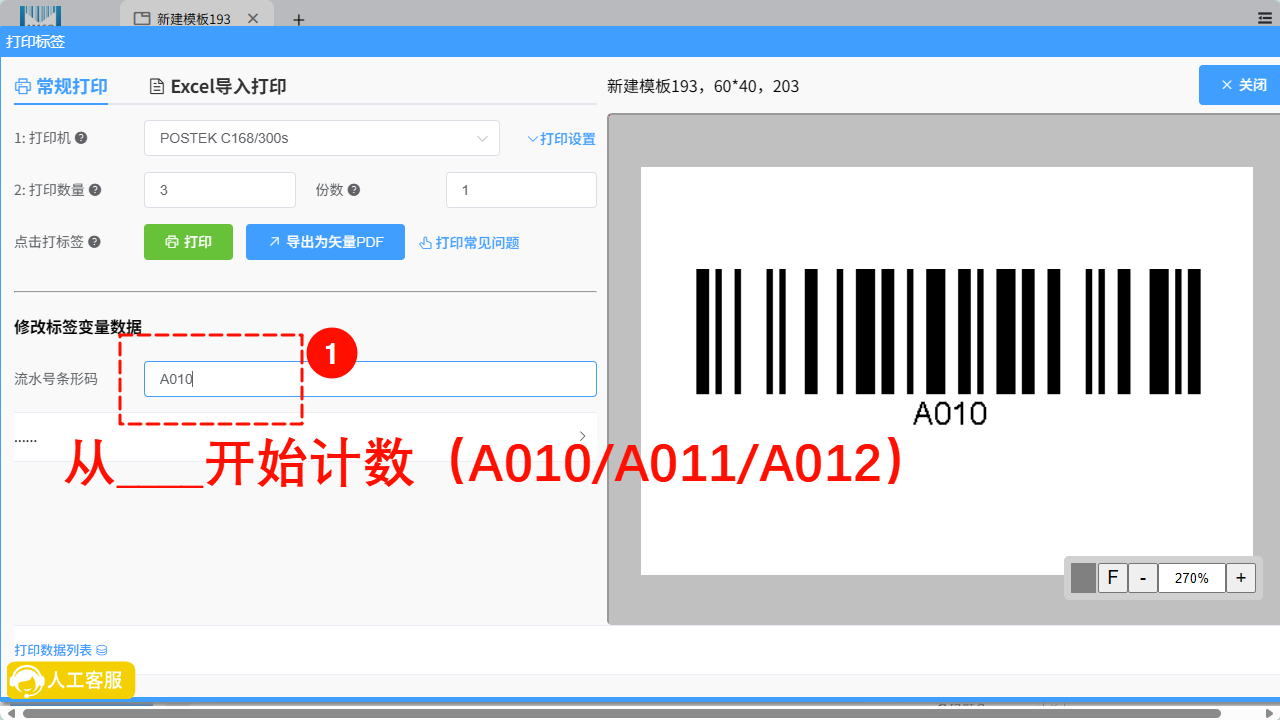This screenshot has width=1280, height=720.
Task: Click the 打印数据列表 database icon
Action: 102,650
